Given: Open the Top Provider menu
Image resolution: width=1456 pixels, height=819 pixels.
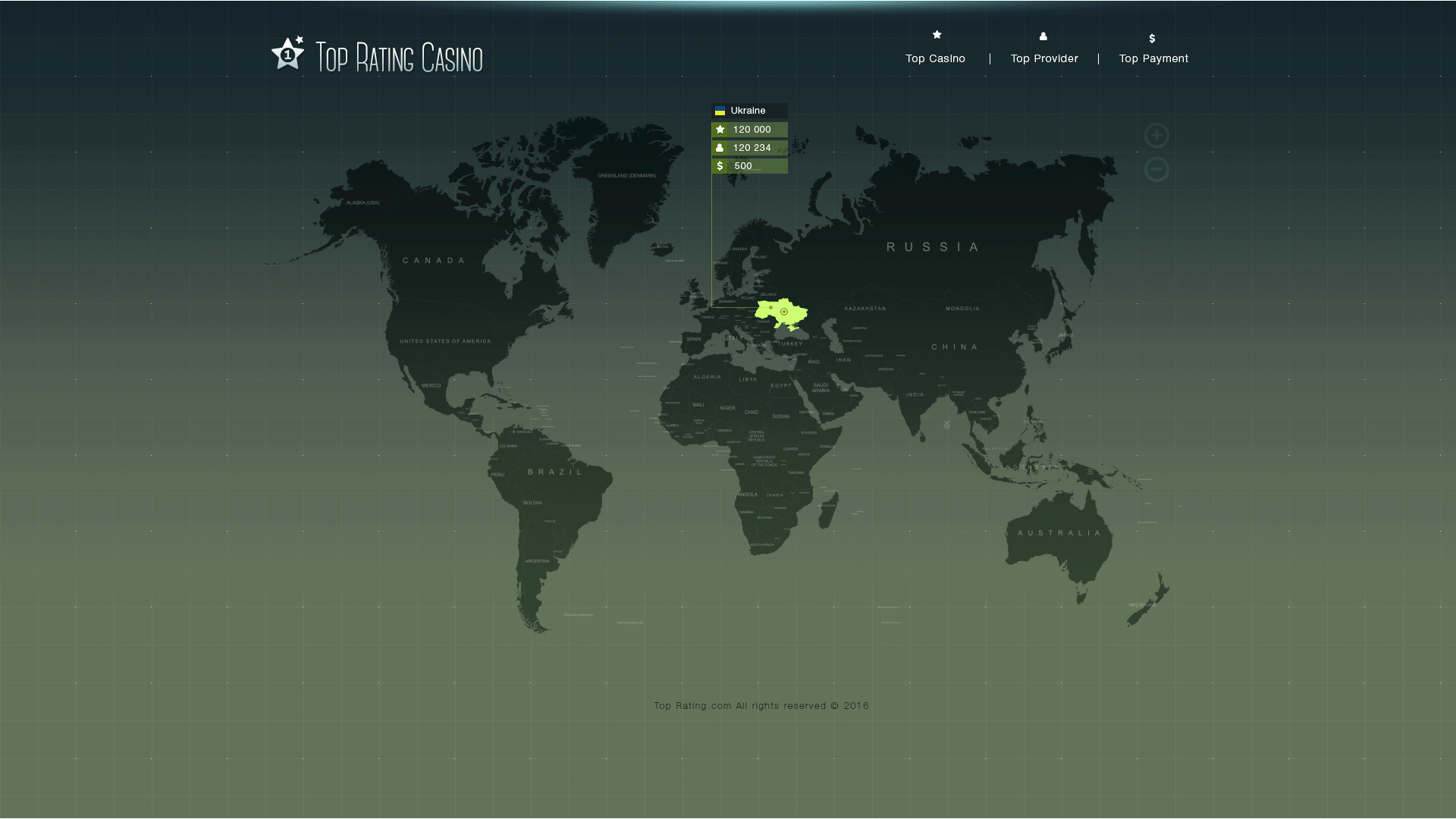Looking at the screenshot, I should (1043, 58).
